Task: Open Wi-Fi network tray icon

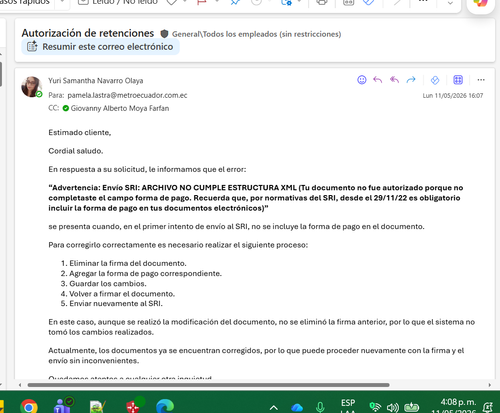Action: tap(376, 407)
